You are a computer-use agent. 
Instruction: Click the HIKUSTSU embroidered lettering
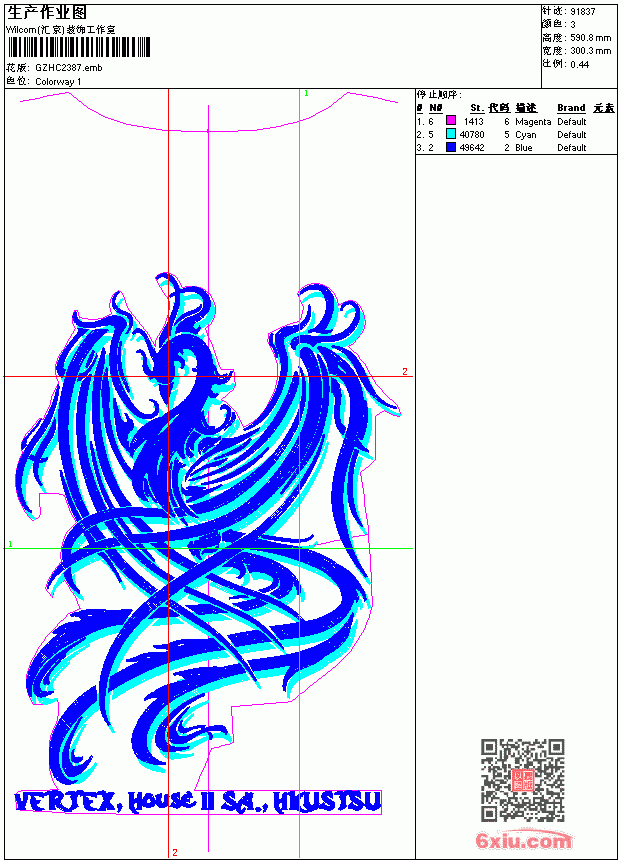tap(326, 801)
